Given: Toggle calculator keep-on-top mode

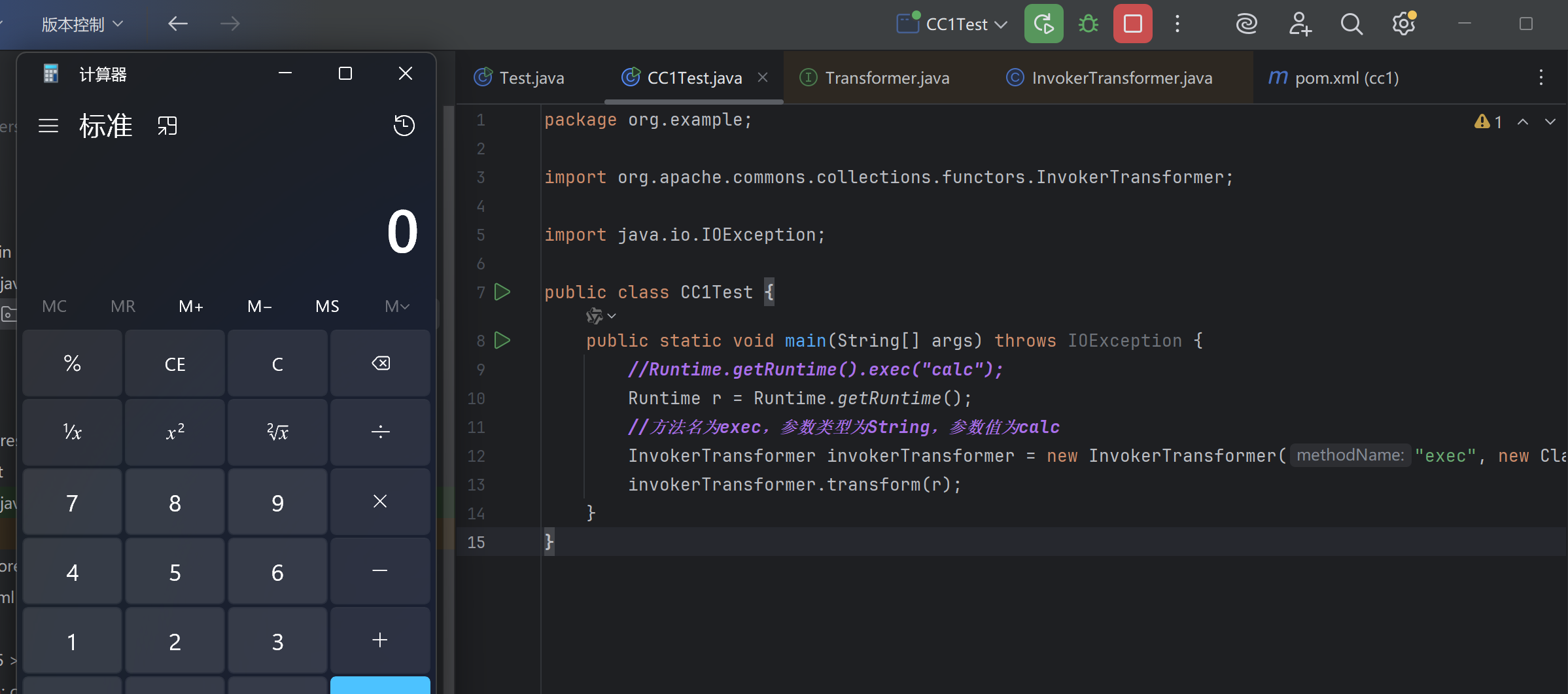Looking at the screenshot, I should [167, 126].
